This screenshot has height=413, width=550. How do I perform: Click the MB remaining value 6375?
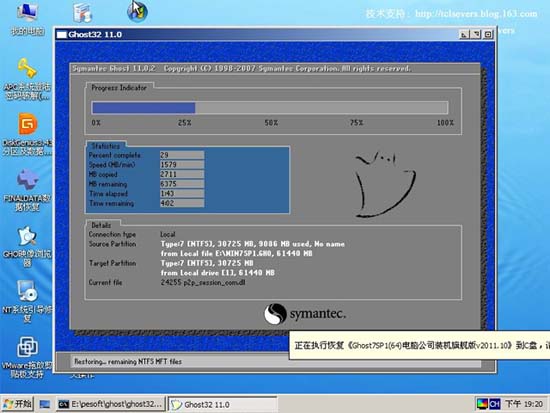pos(182,184)
